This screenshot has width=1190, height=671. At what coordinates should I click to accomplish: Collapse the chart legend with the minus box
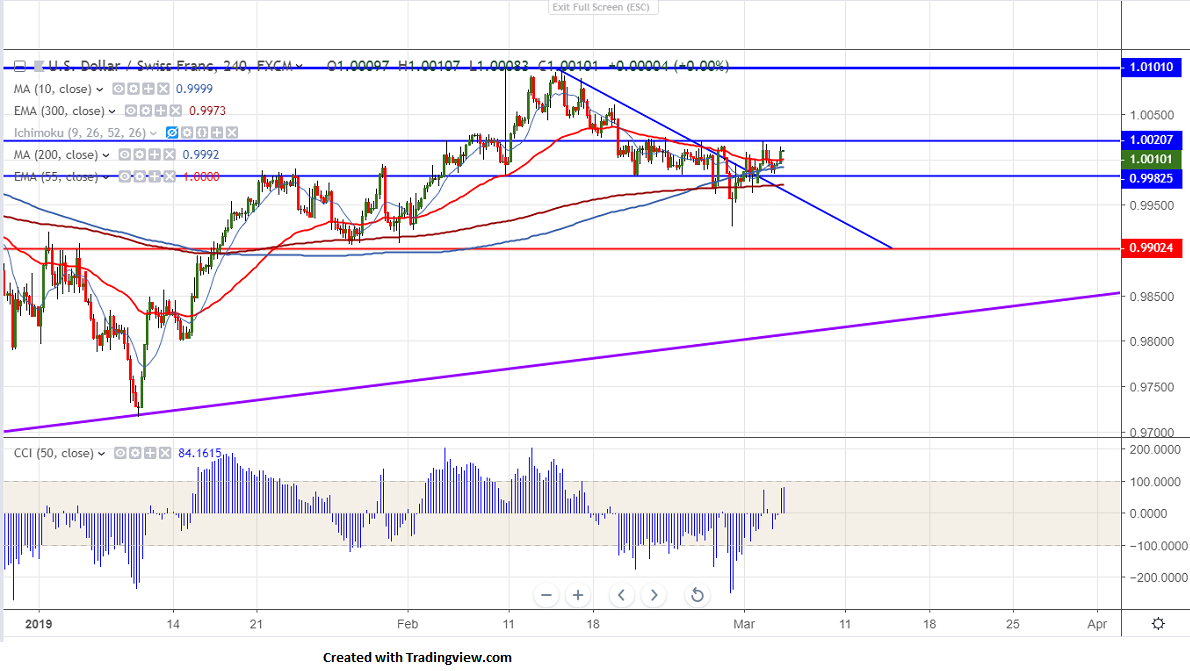click(20, 66)
